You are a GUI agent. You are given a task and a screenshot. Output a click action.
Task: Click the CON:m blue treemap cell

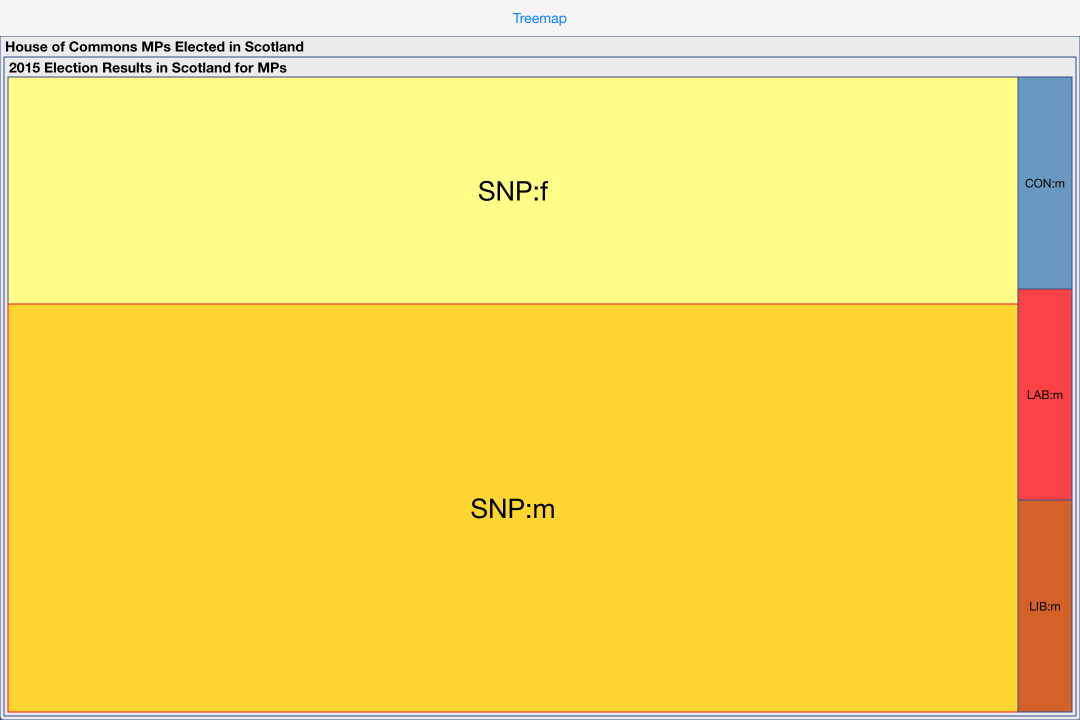click(x=1045, y=183)
